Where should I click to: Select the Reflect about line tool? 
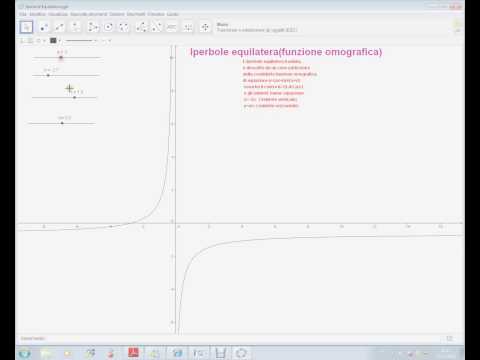point(156,27)
